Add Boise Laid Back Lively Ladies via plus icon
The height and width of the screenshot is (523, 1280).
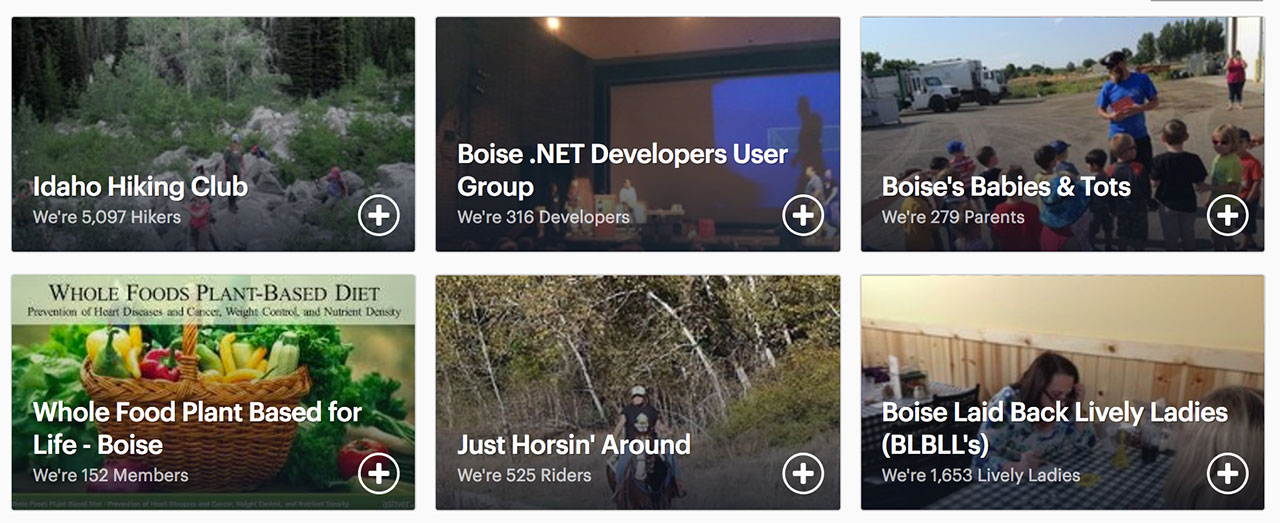point(1227,474)
